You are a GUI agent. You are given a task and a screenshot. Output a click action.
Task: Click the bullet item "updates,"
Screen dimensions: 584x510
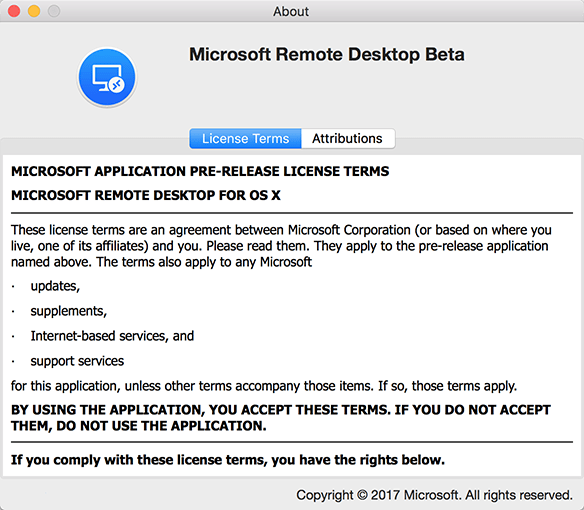click(x=55, y=286)
